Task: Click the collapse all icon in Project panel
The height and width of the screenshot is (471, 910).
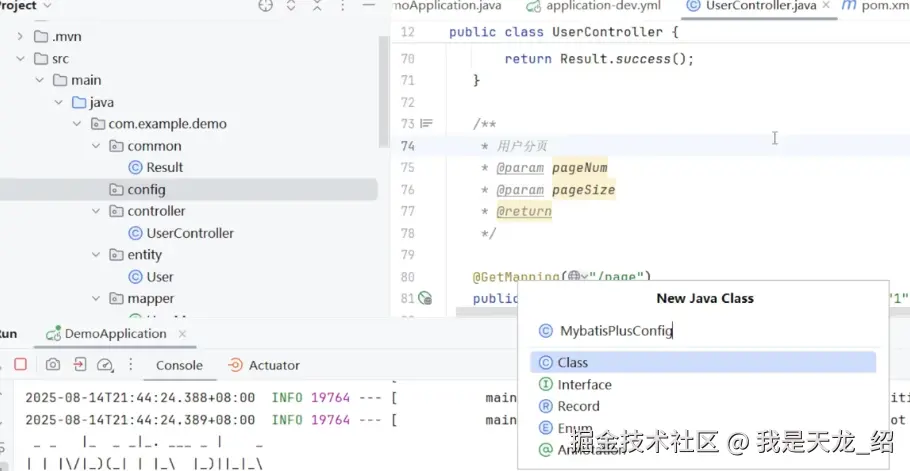Action: [x=317, y=6]
